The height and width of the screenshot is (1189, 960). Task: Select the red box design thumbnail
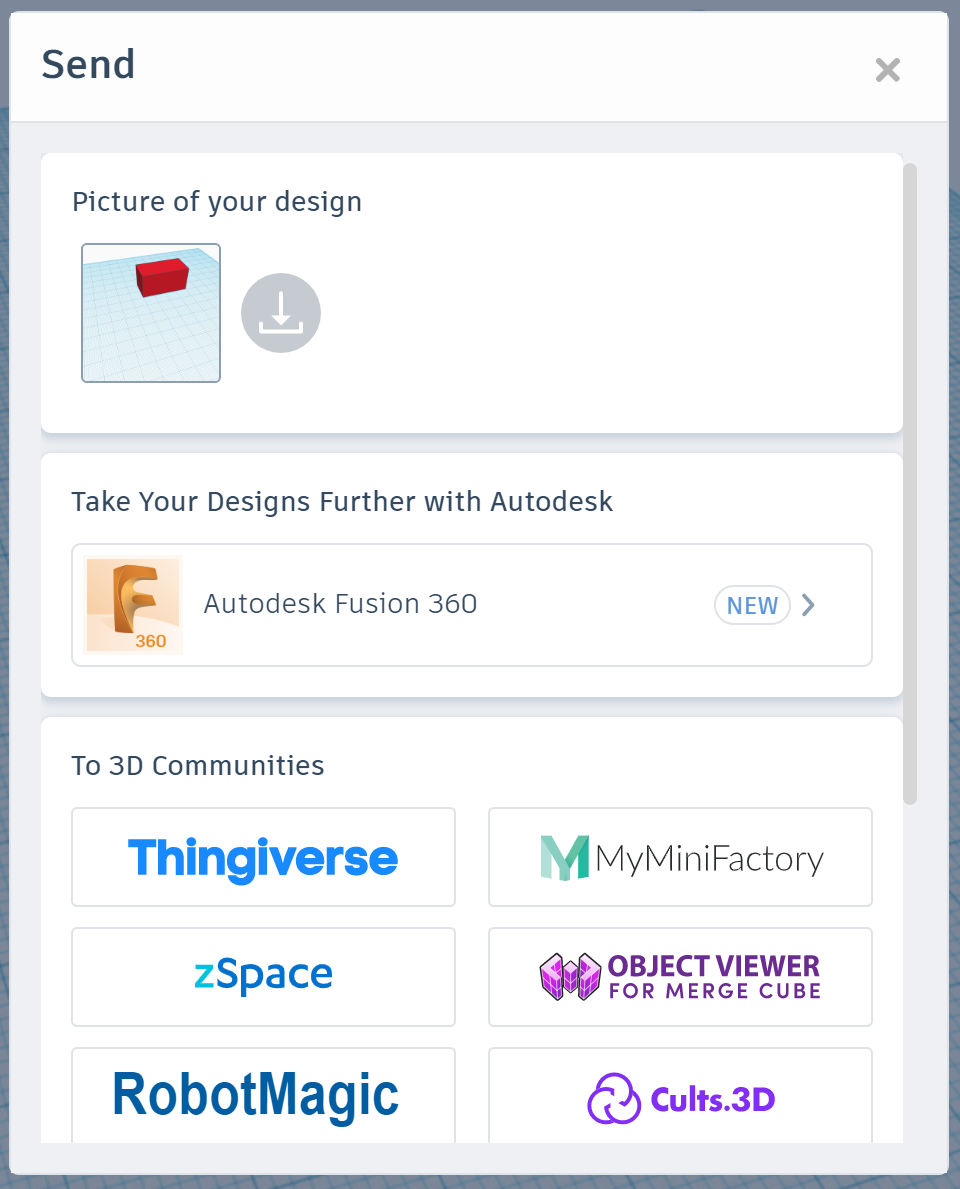(151, 313)
